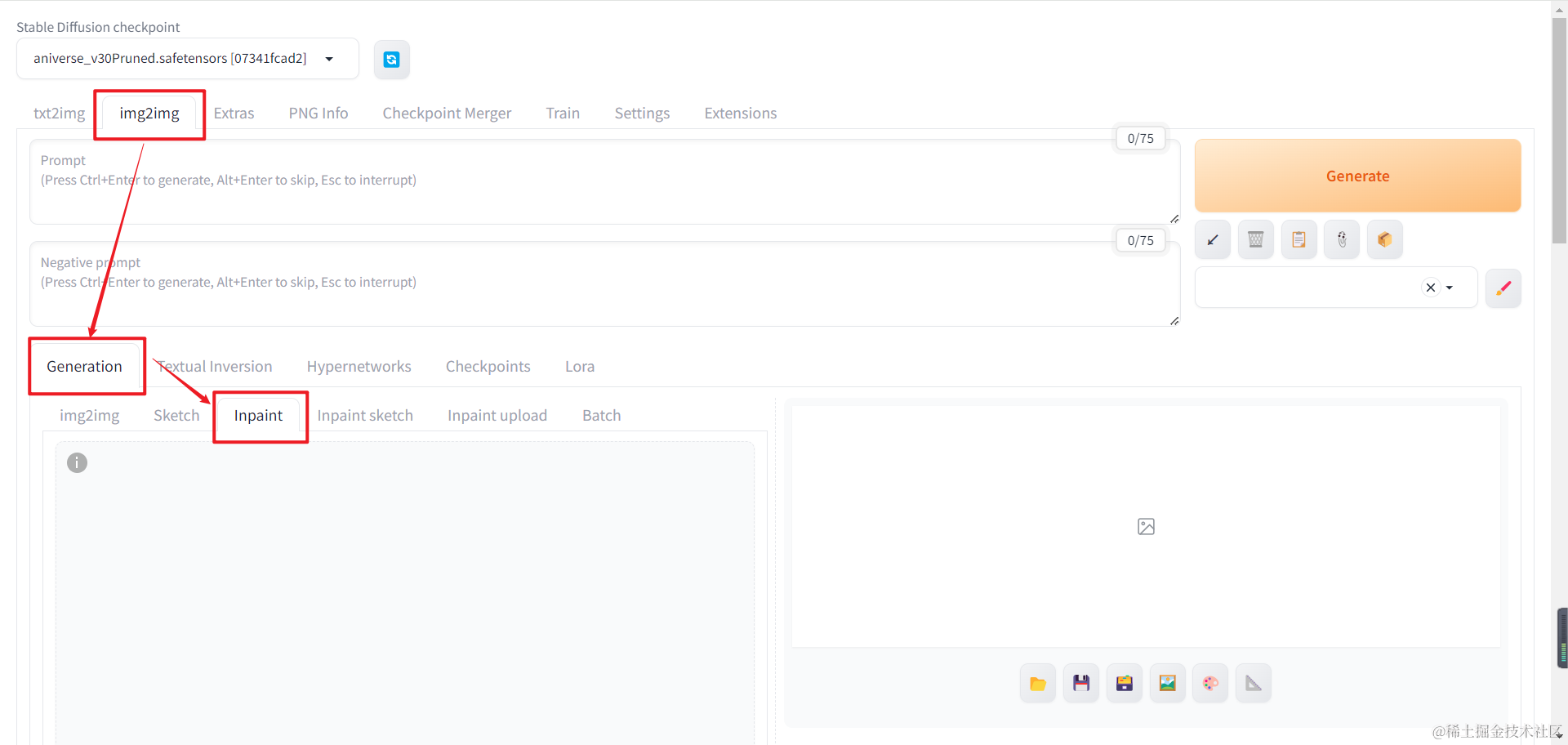Image resolution: width=1568 pixels, height=745 pixels.
Task: Click the Prompt token counter 0/75
Action: [1141, 138]
